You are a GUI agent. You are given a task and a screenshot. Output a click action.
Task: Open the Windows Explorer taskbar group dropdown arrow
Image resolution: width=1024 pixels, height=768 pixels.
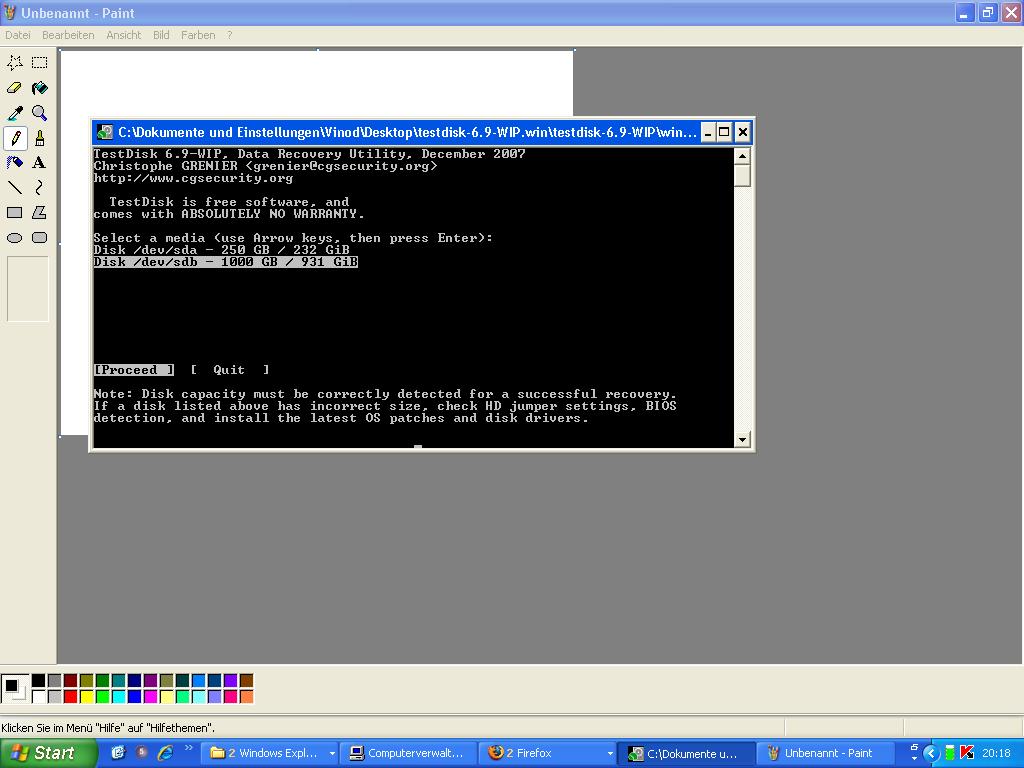pyautogui.click(x=332, y=754)
